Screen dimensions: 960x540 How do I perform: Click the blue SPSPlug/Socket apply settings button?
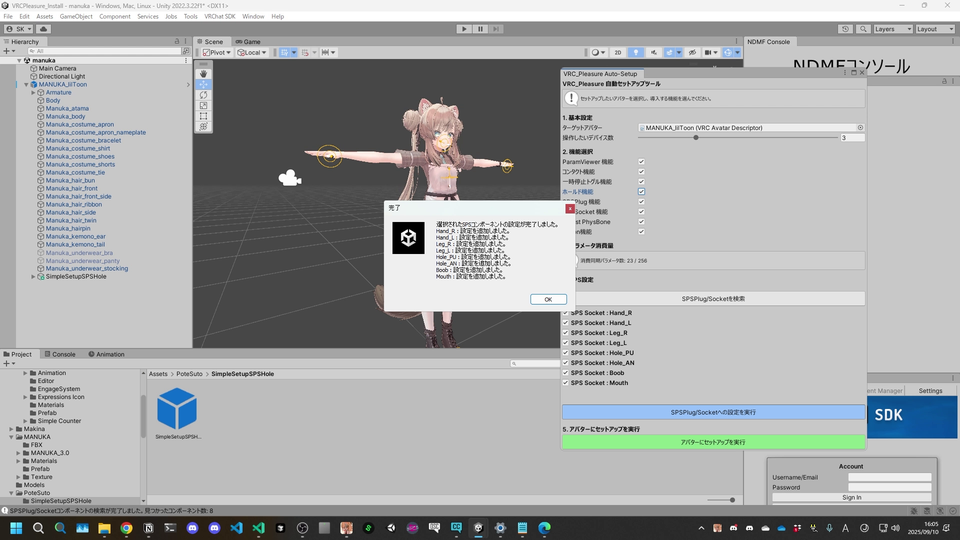(x=713, y=412)
